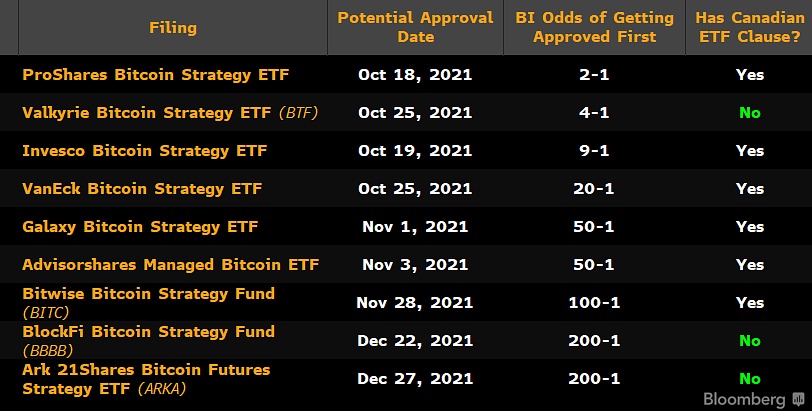Select the Invesco Bitcoin Strategy ETF row name
This screenshot has width=812, height=411.
point(144,151)
